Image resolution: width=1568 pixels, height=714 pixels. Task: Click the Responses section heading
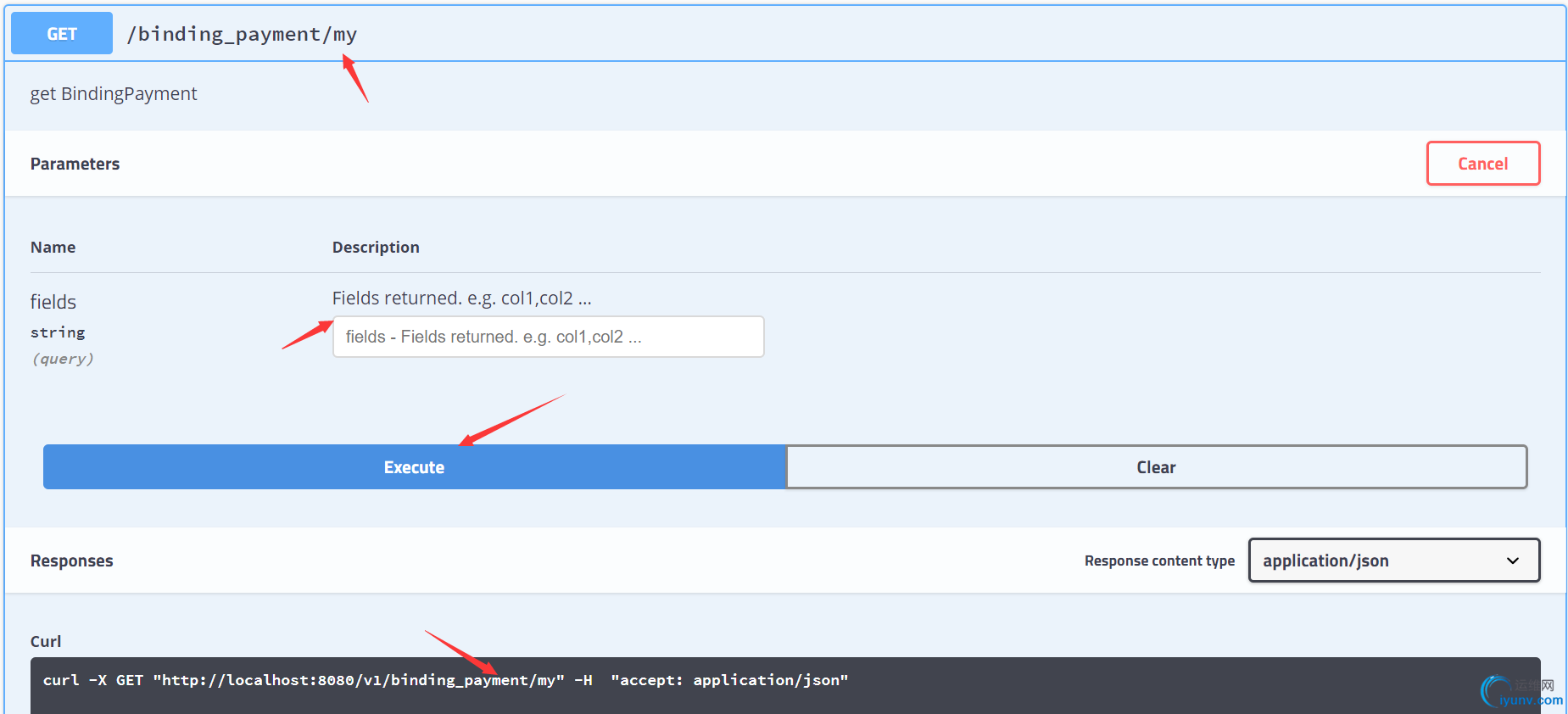click(72, 561)
